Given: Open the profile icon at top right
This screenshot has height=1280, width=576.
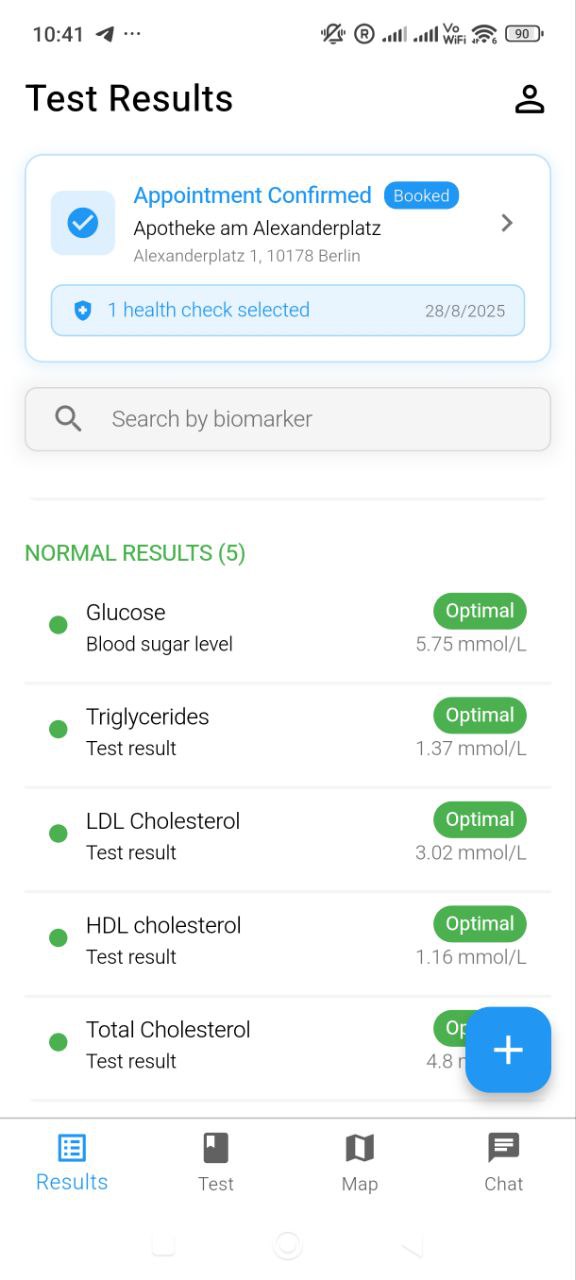Looking at the screenshot, I should (530, 98).
